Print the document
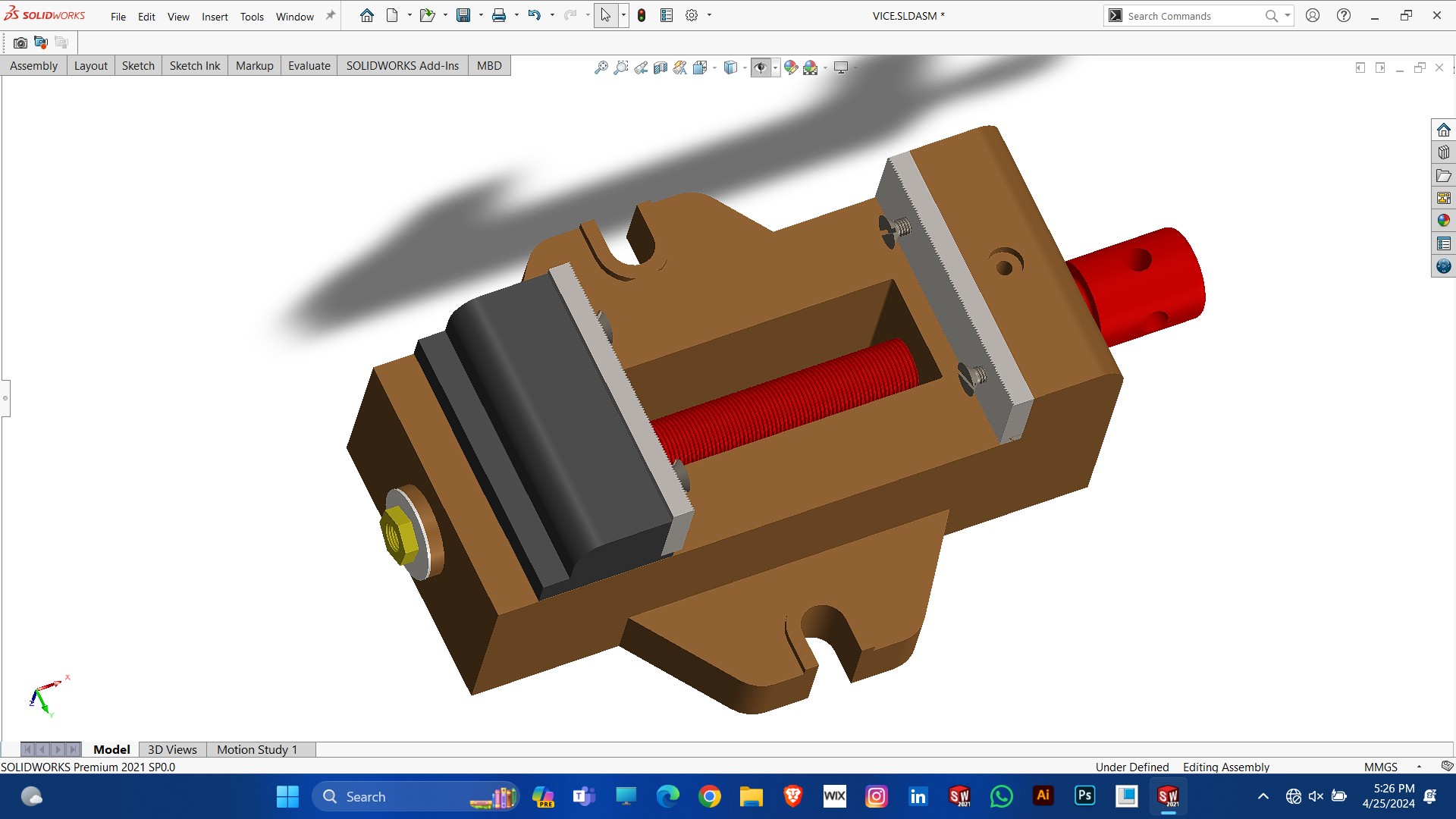 [499, 15]
